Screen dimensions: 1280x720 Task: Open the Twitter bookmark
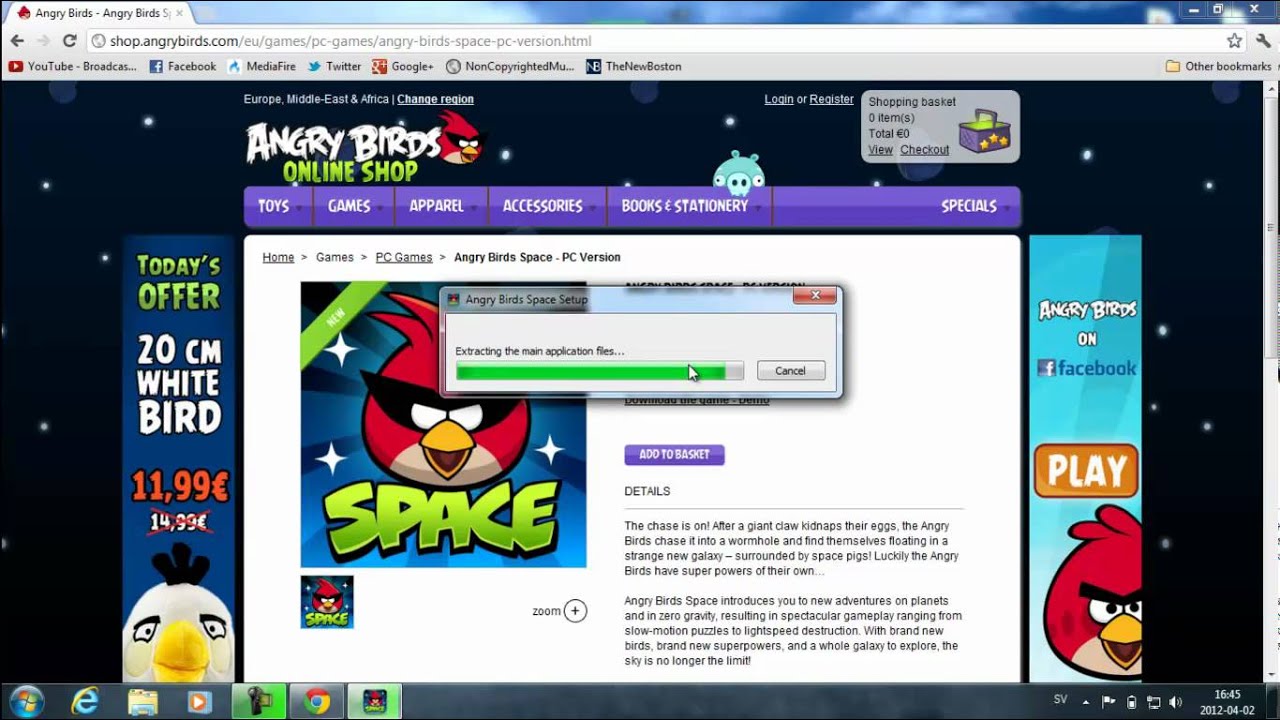(x=334, y=66)
